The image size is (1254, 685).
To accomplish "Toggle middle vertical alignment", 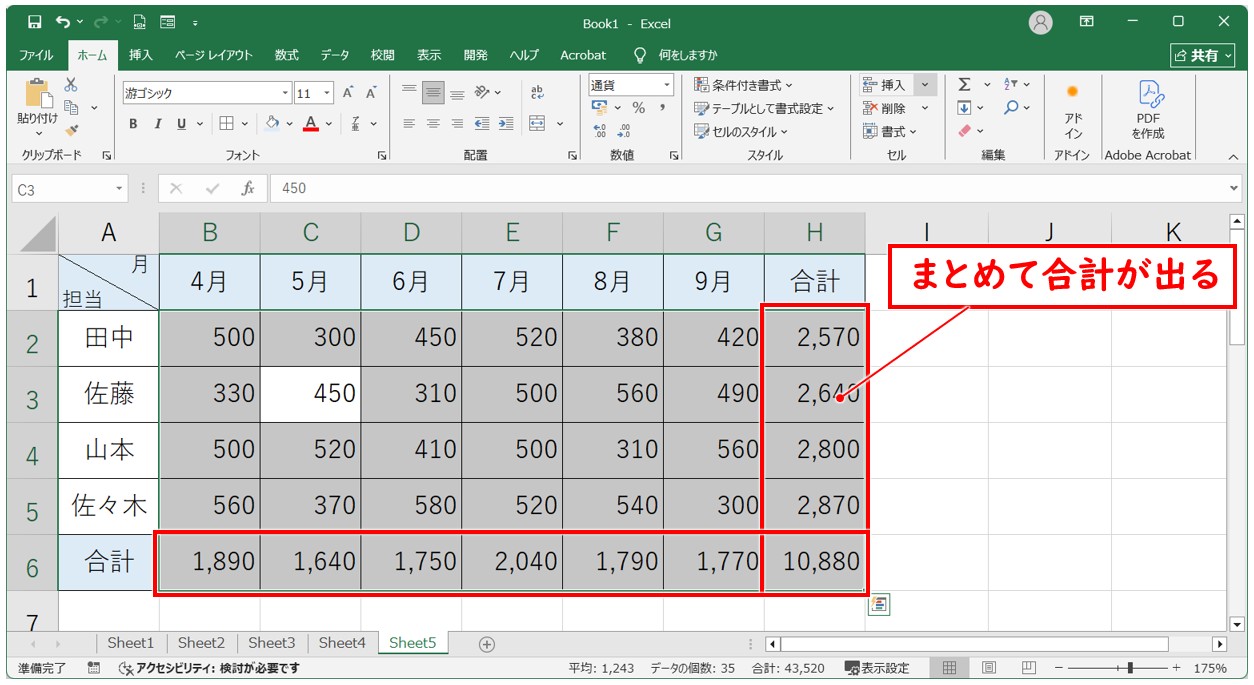I will [433, 93].
